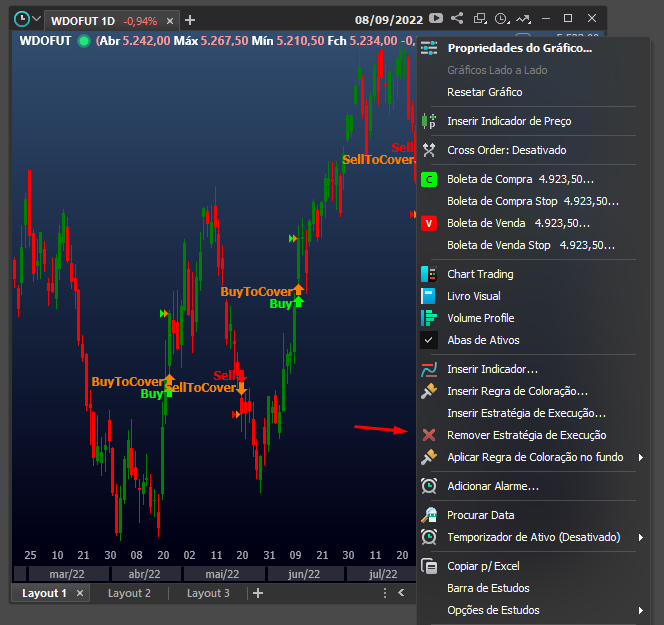Click the green C Boleta de Compra icon

click(429, 180)
